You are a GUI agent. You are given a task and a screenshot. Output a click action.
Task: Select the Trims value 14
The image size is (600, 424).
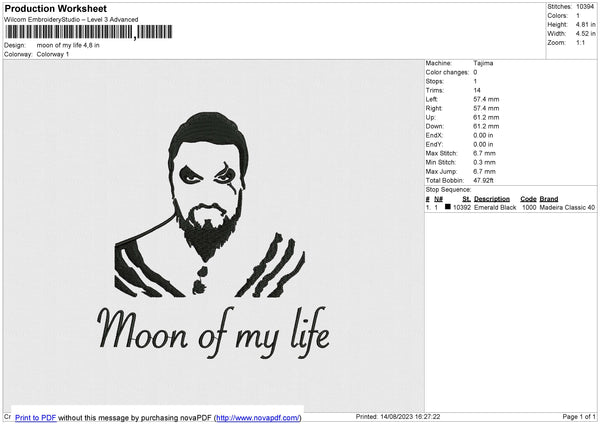point(477,90)
